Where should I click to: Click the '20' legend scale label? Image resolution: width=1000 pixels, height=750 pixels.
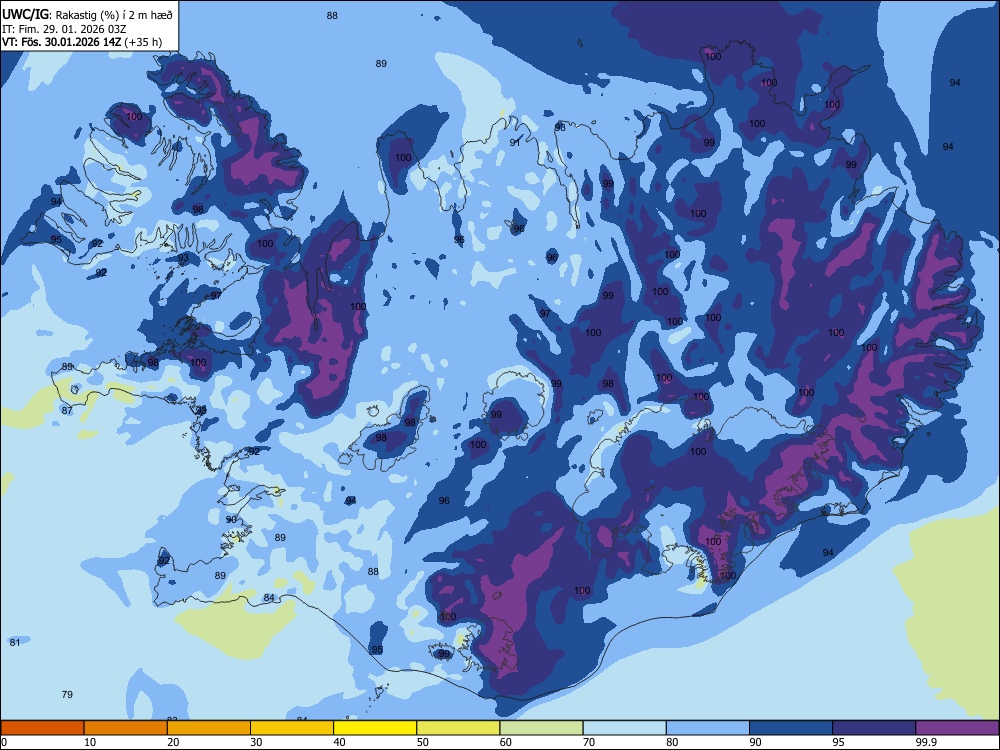[173, 742]
